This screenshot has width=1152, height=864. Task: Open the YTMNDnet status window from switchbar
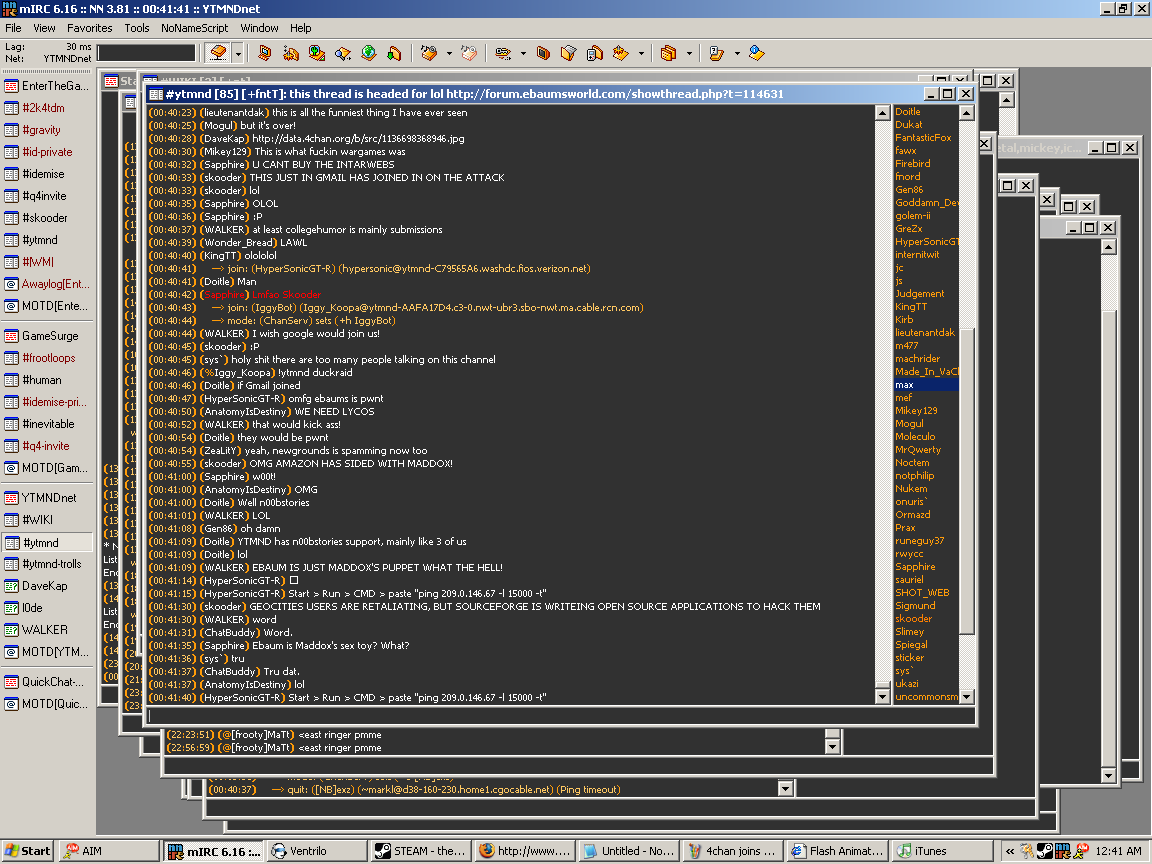(48, 498)
